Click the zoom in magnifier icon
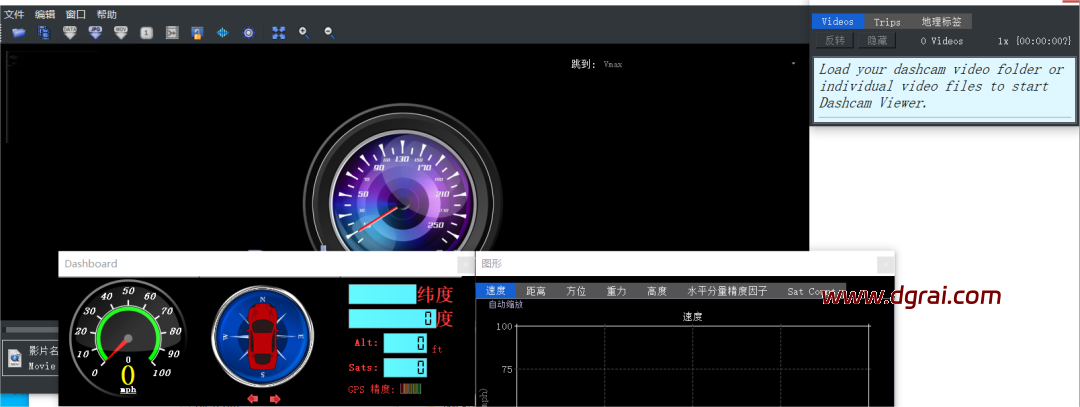The image size is (1080, 407). (x=304, y=33)
